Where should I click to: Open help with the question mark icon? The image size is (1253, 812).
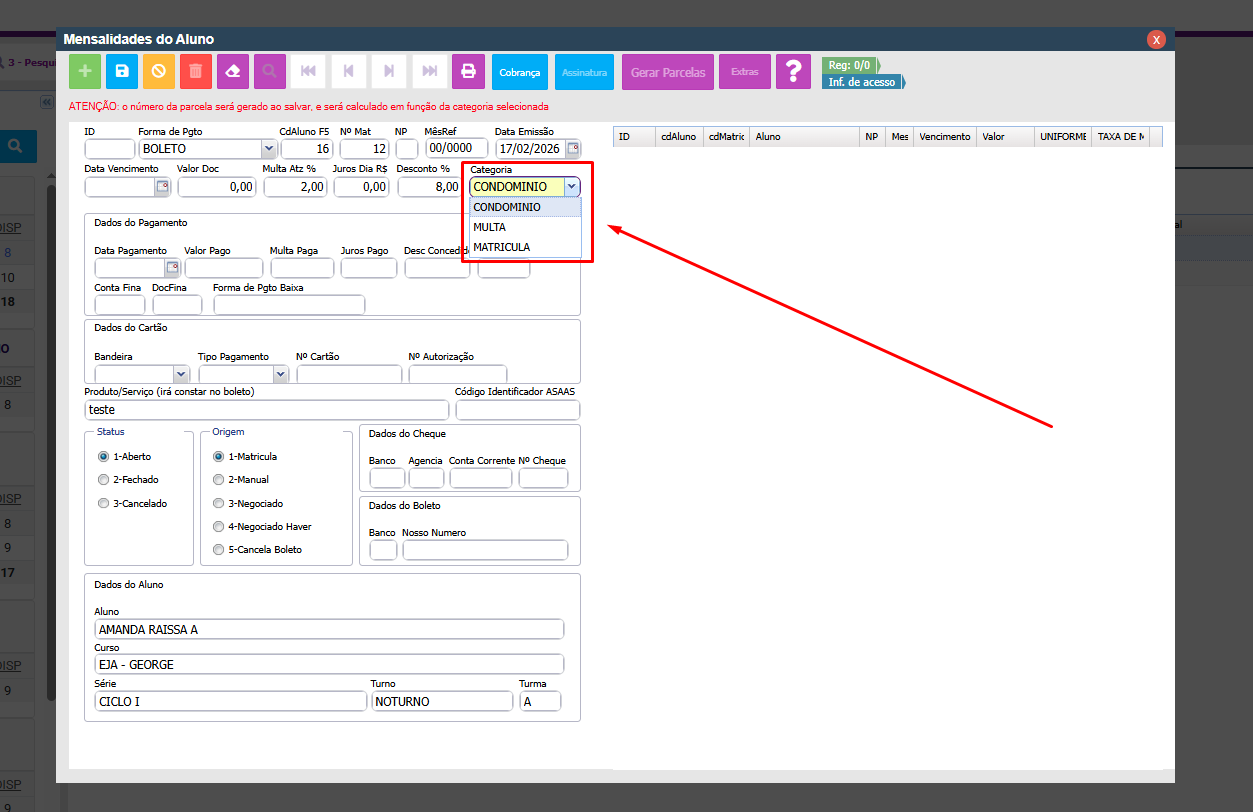[x=793, y=72]
